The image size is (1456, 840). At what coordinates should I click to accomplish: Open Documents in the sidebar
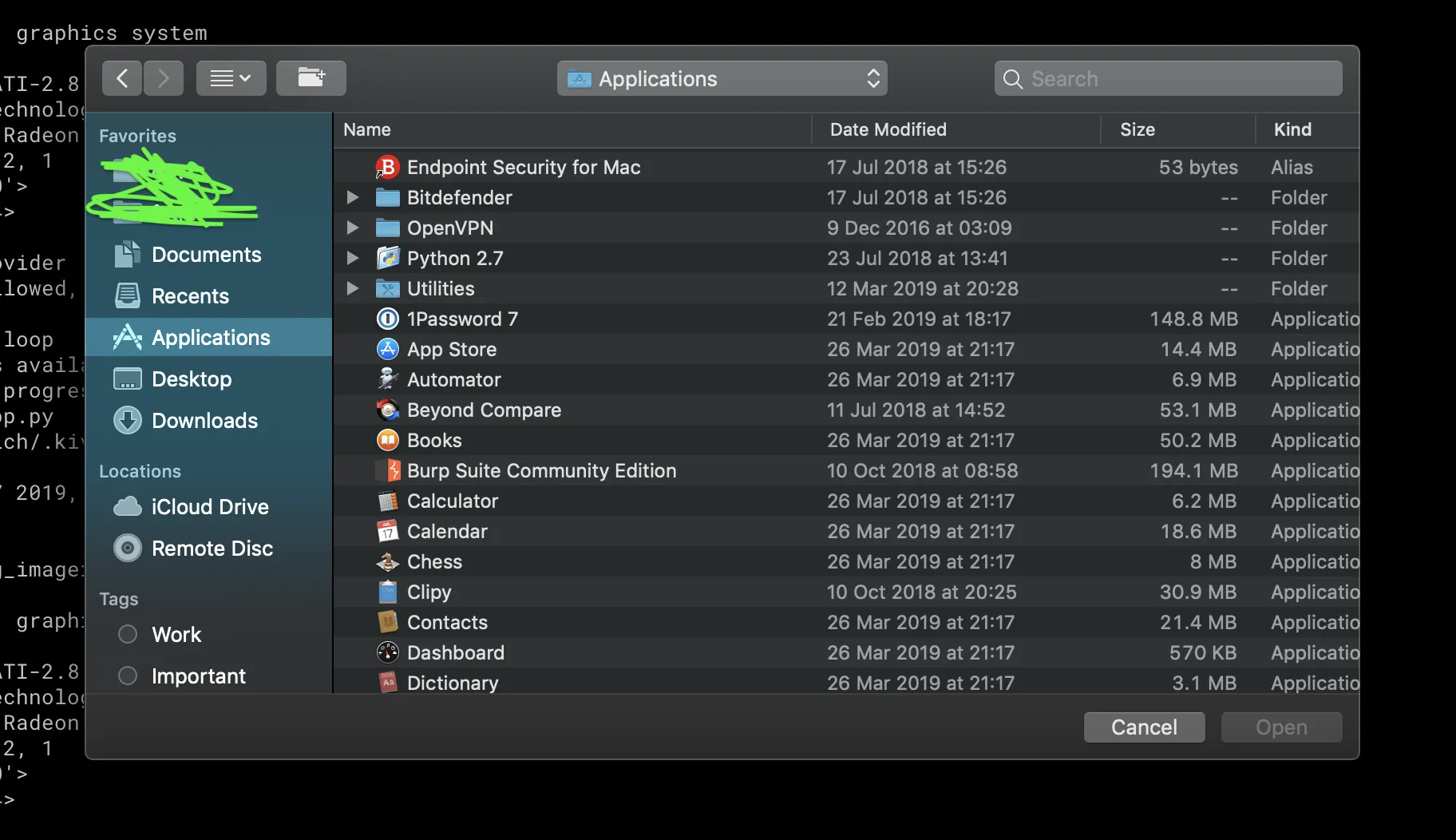tap(206, 255)
